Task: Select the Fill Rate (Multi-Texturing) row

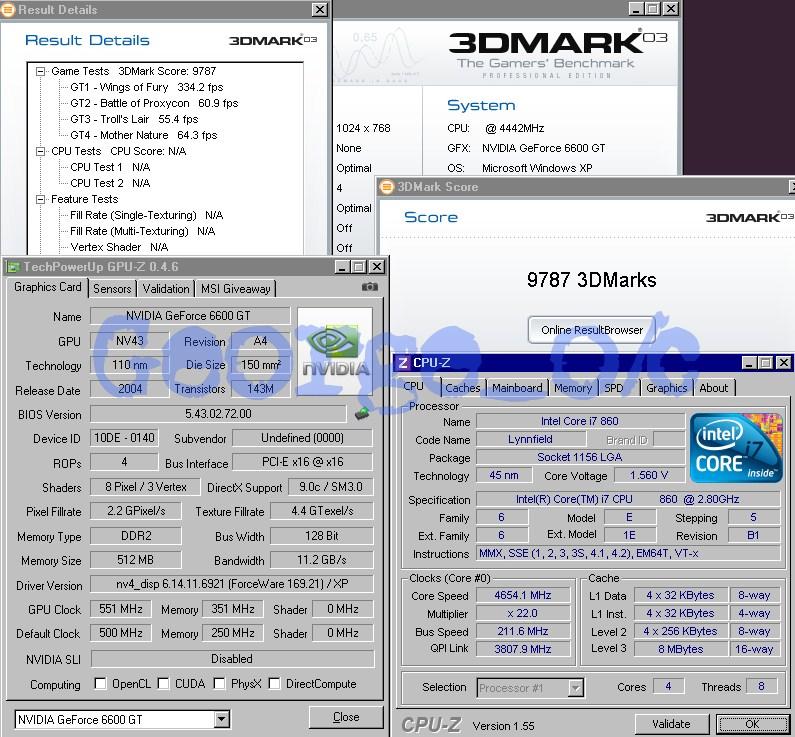Action: 142,232
